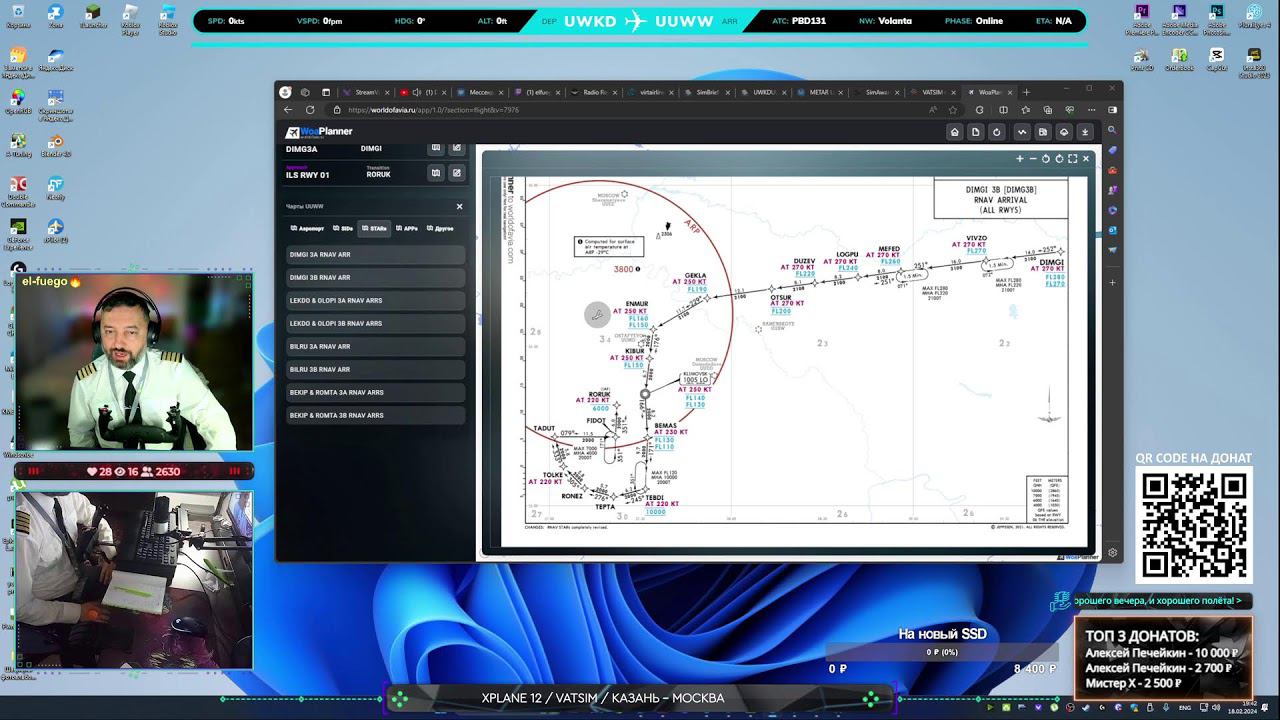Click the route waveform icon in WoaPlanner toolbar
The image size is (1280, 720).
[x=1022, y=132]
